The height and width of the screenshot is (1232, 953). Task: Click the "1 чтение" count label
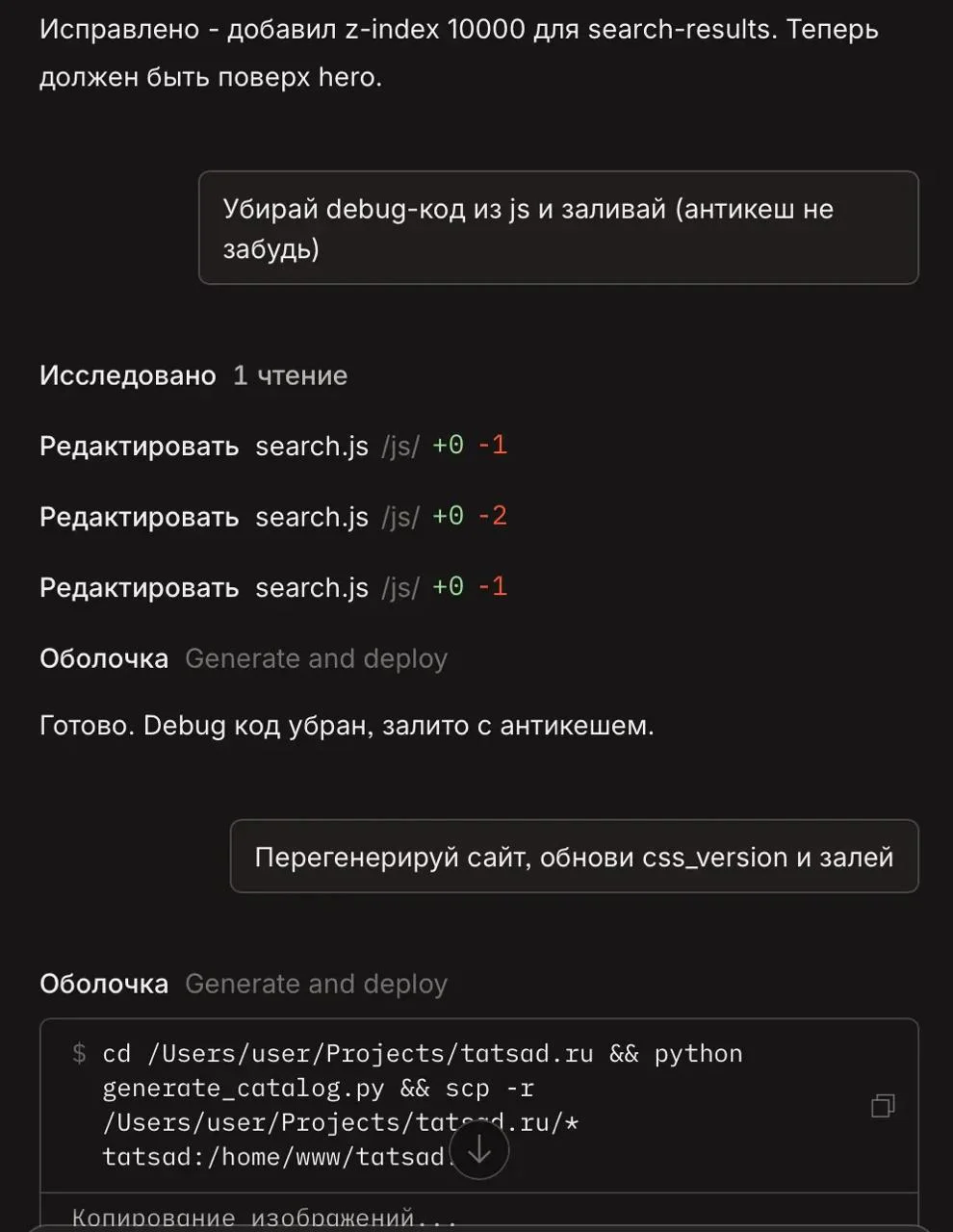290,375
